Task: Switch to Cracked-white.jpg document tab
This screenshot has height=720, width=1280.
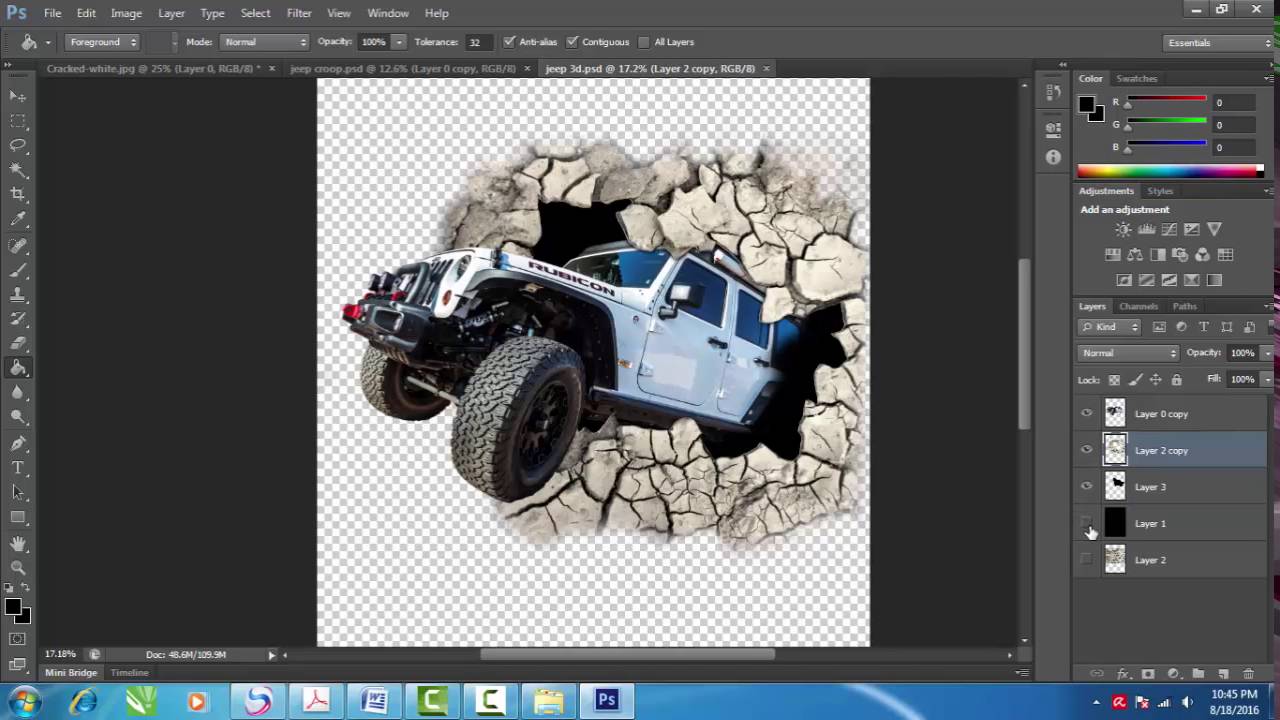Action: (x=153, y=69)
